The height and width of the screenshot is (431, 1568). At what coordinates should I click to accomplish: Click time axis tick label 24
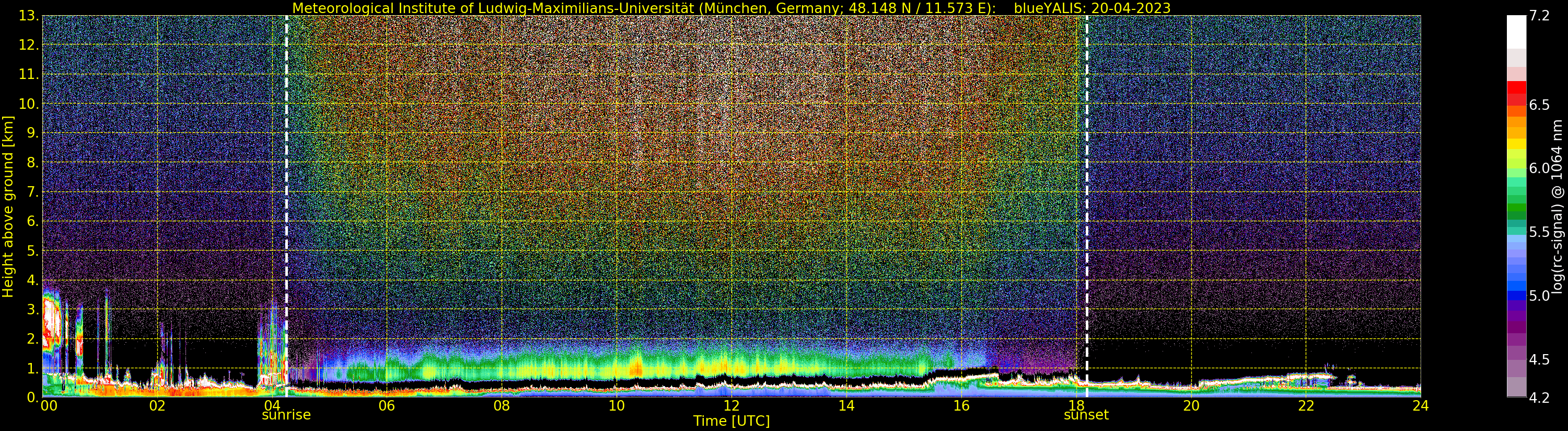[1421, 406]
